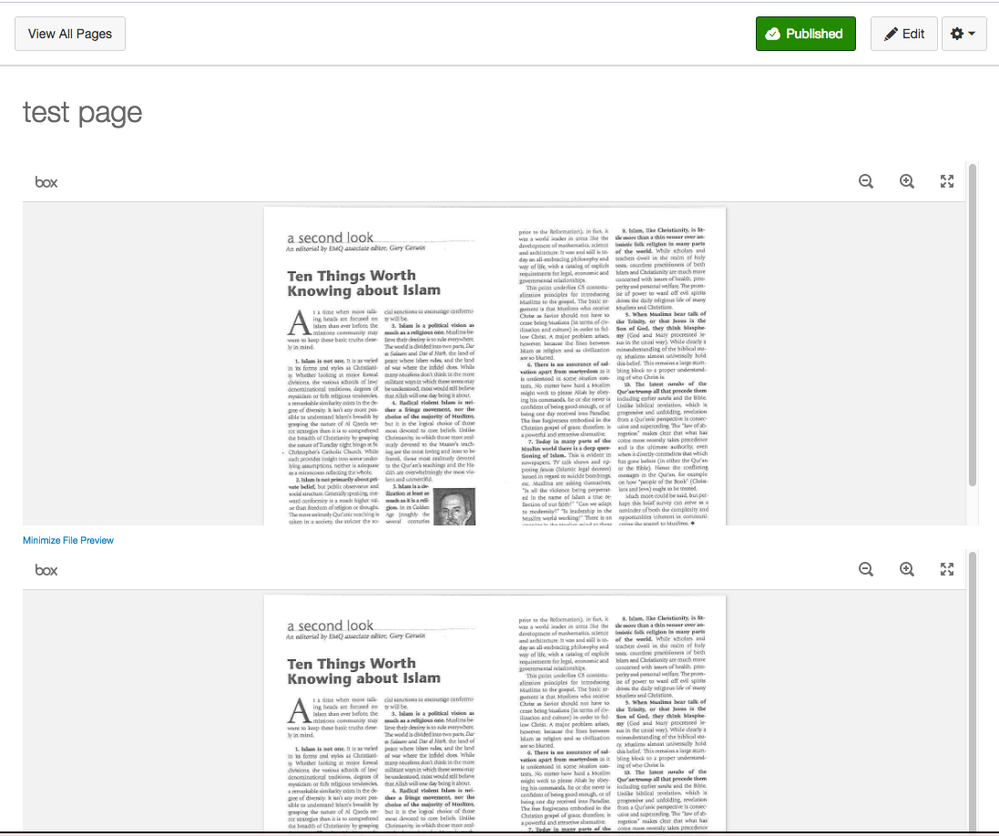
Task: Click the View All Pages button
Action: pyautogui.click(x=70, y=34)
